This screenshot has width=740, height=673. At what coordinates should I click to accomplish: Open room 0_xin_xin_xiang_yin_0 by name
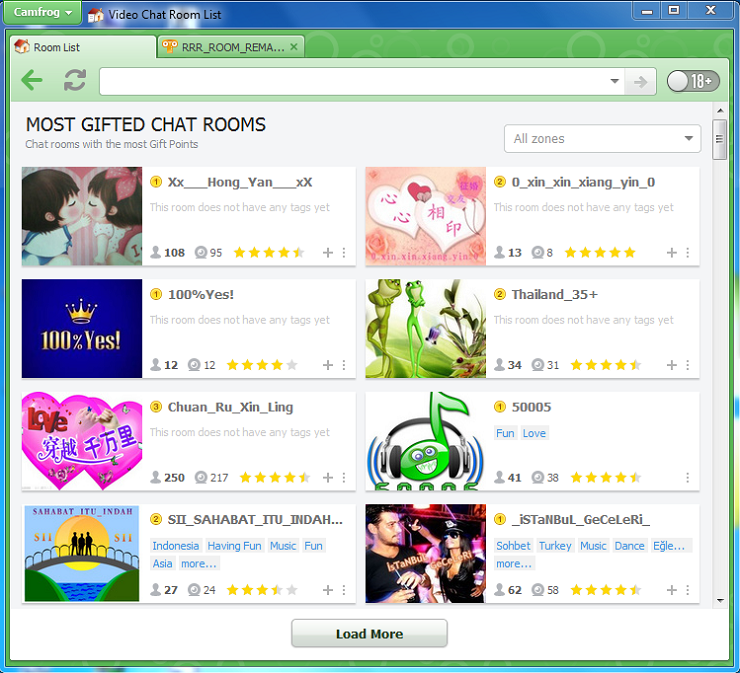[x=583, y=182]
